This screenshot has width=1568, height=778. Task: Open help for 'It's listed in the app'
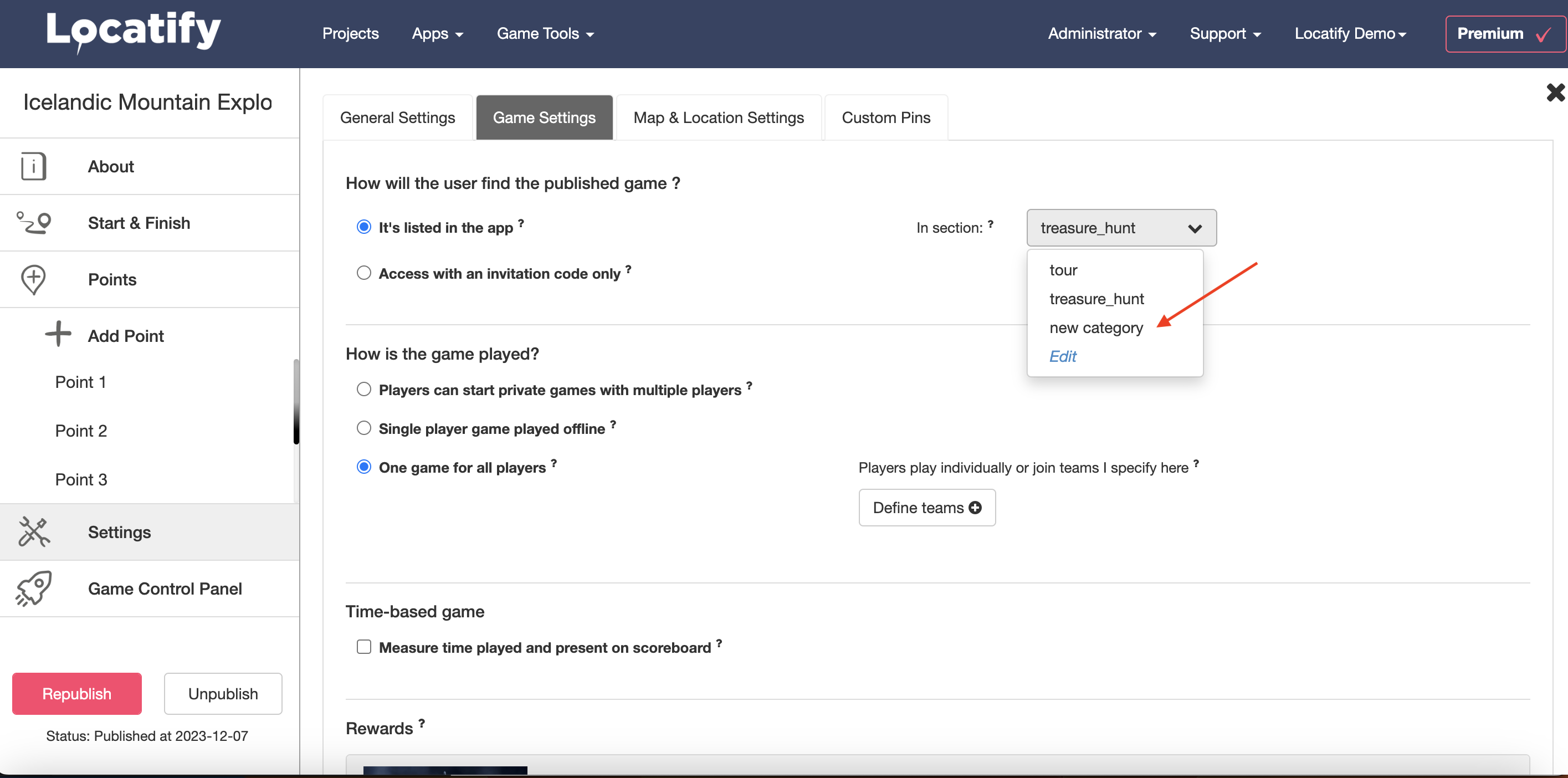[x=521, y=223]
